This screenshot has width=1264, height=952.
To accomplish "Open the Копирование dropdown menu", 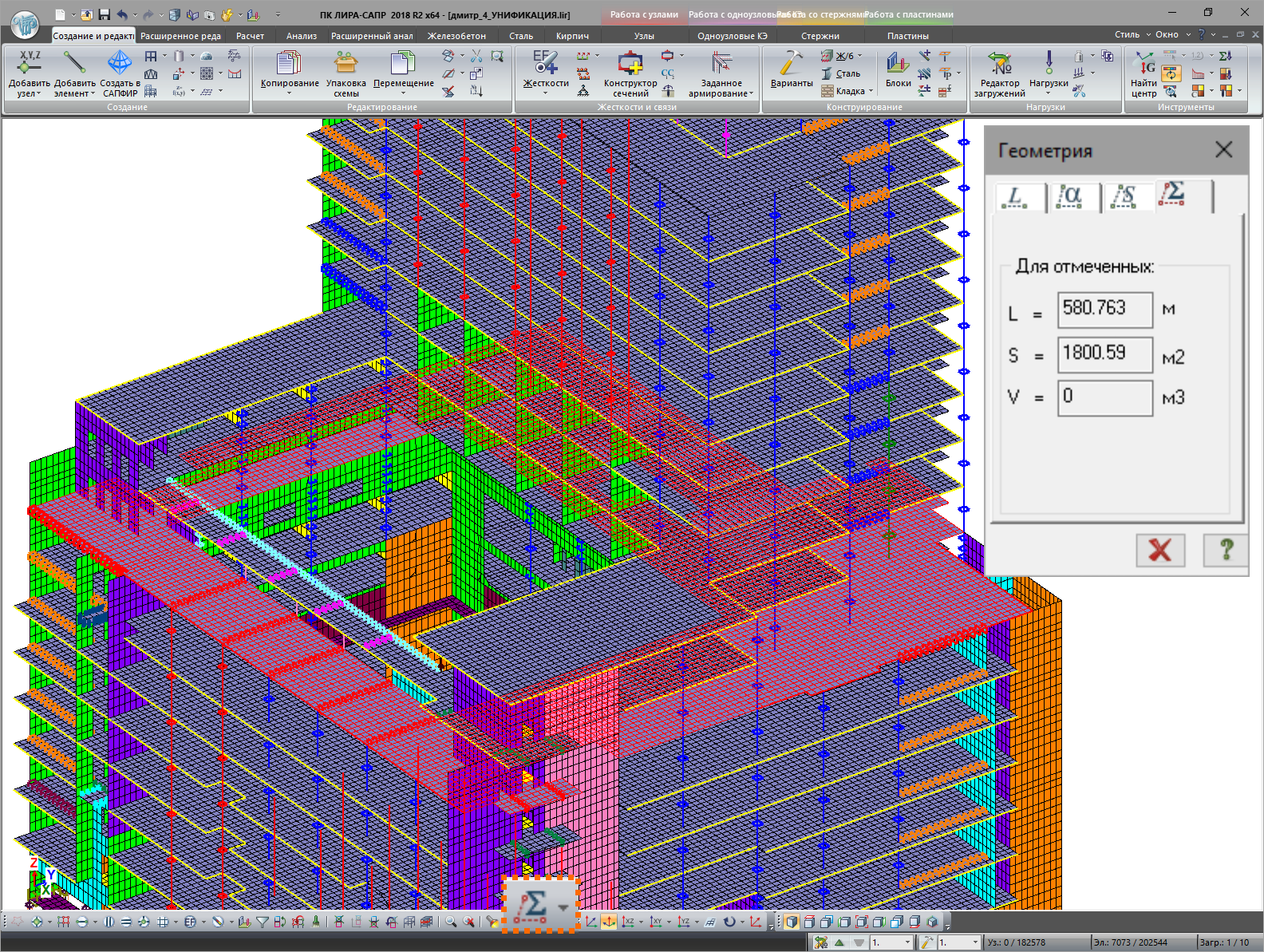I will [289, 93].
